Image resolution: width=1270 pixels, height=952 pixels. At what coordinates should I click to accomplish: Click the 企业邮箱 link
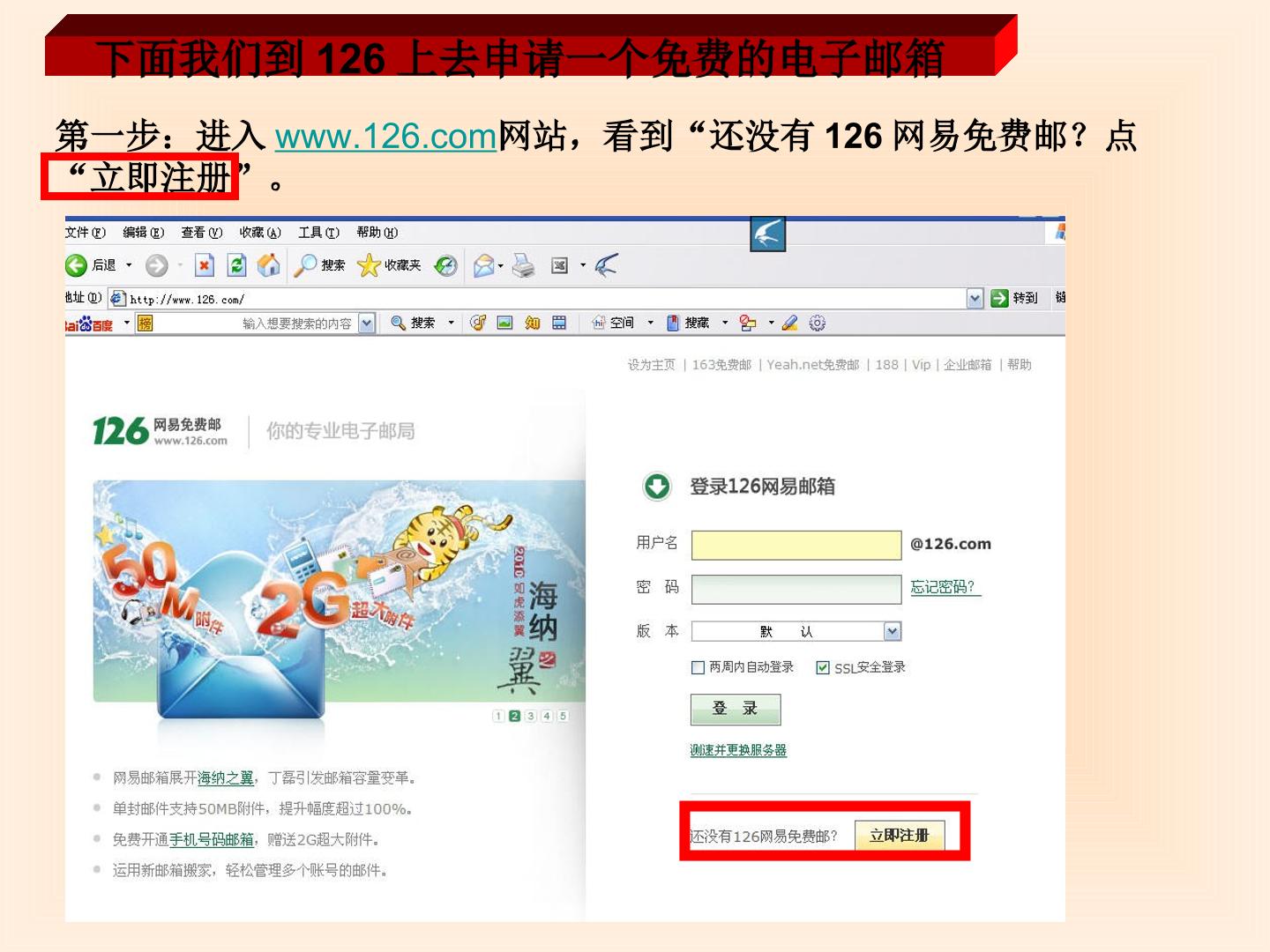tap(967, 365)
